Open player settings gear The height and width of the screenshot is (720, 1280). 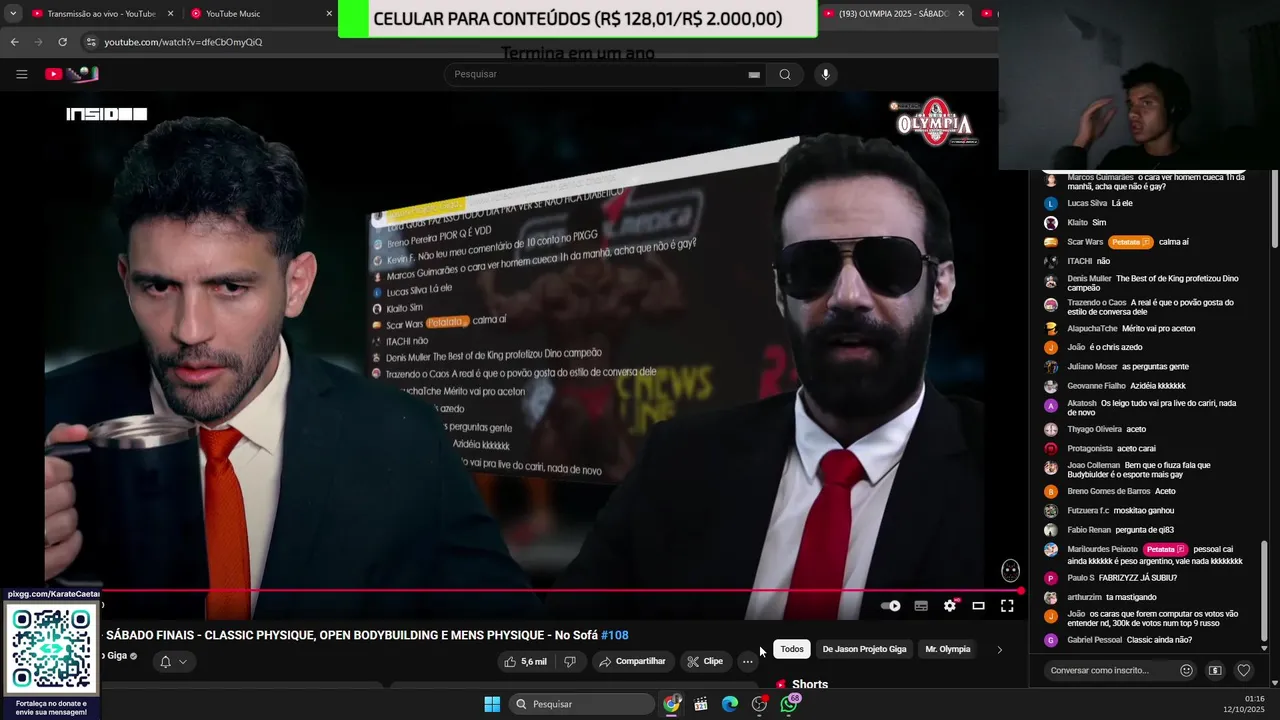pos(950,605)
